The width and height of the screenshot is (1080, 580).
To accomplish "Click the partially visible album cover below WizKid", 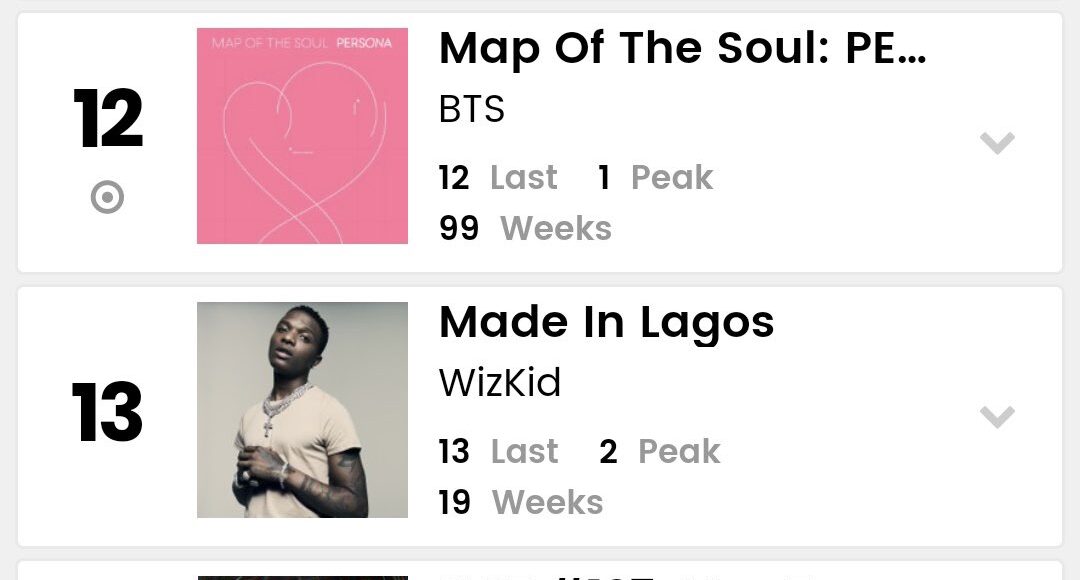I will click(x=302, y=576).
